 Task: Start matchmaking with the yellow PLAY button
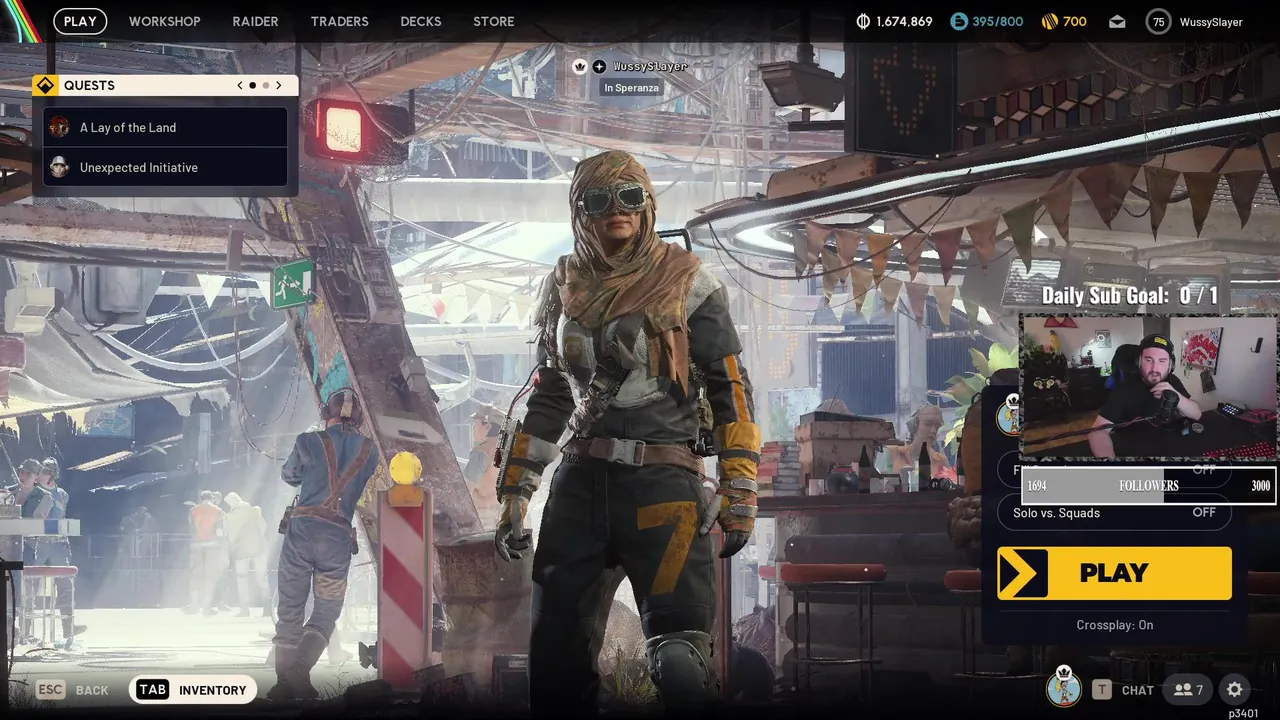pyautogui.click(x=1114, y=573)
